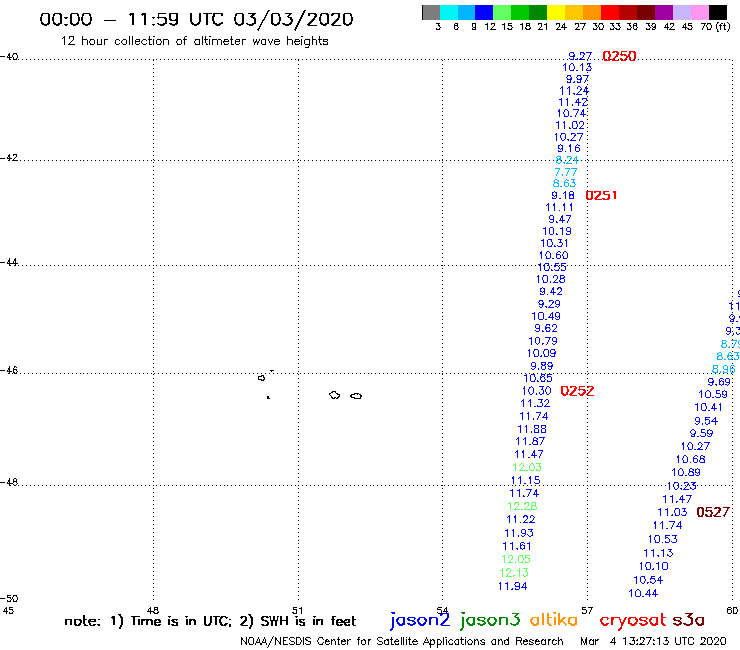Viewport: 740px width, 650px height.
Task: Click wave height value 9.69
Action: [x=719, y=382]
